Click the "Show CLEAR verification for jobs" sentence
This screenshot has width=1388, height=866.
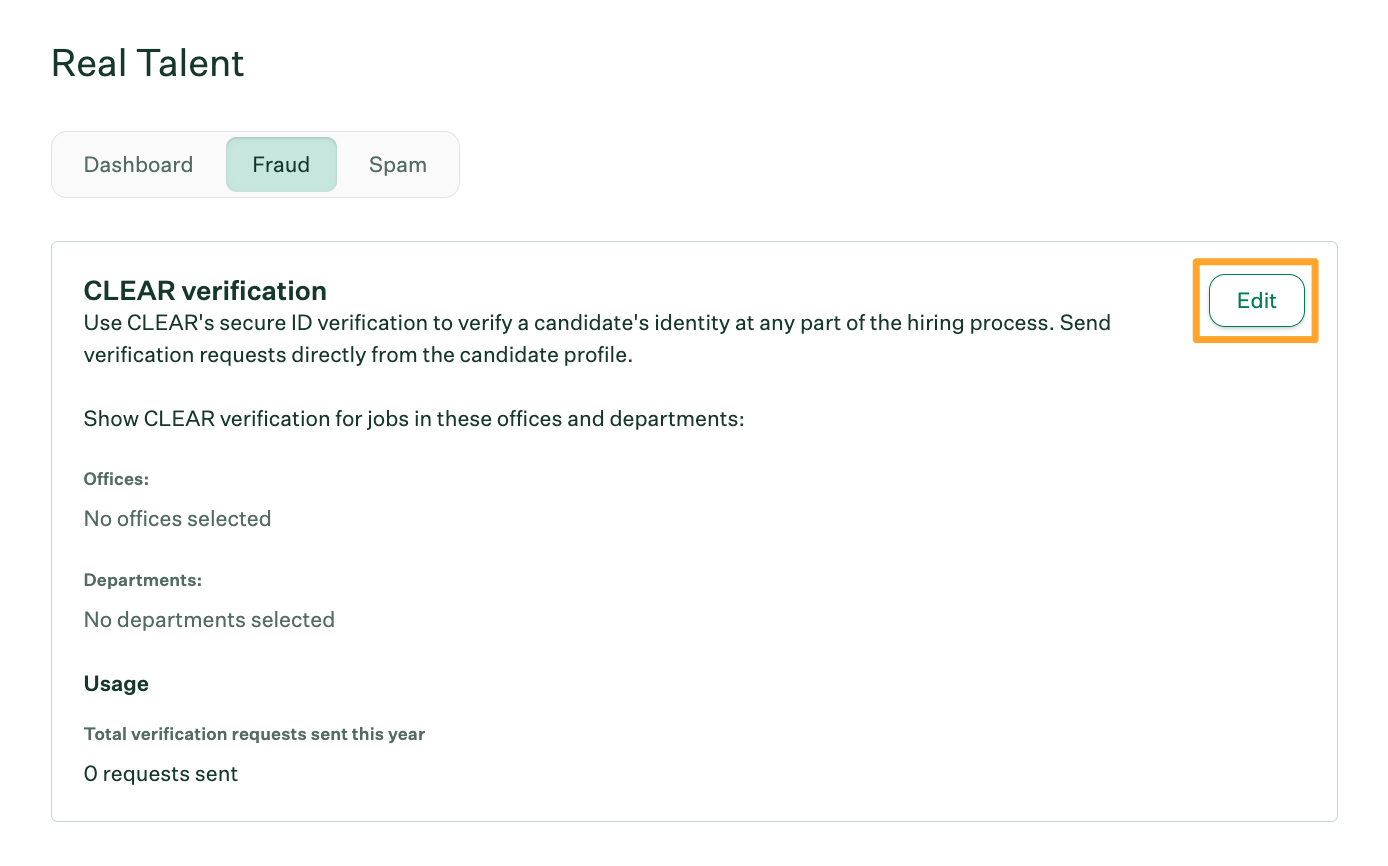point(414,418)
